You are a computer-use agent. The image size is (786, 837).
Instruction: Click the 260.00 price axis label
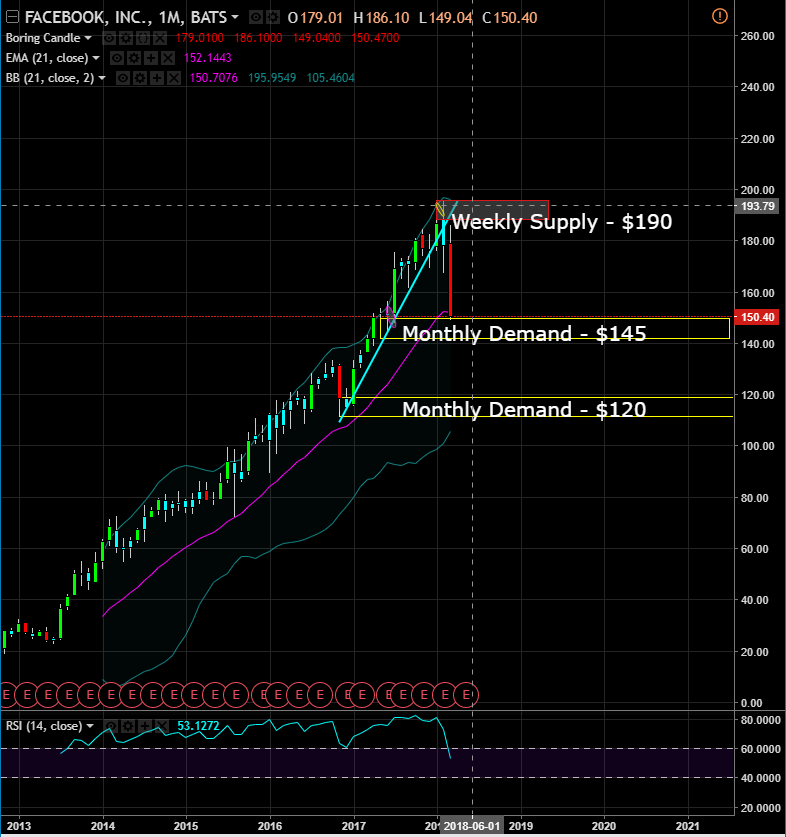point(757,36)
